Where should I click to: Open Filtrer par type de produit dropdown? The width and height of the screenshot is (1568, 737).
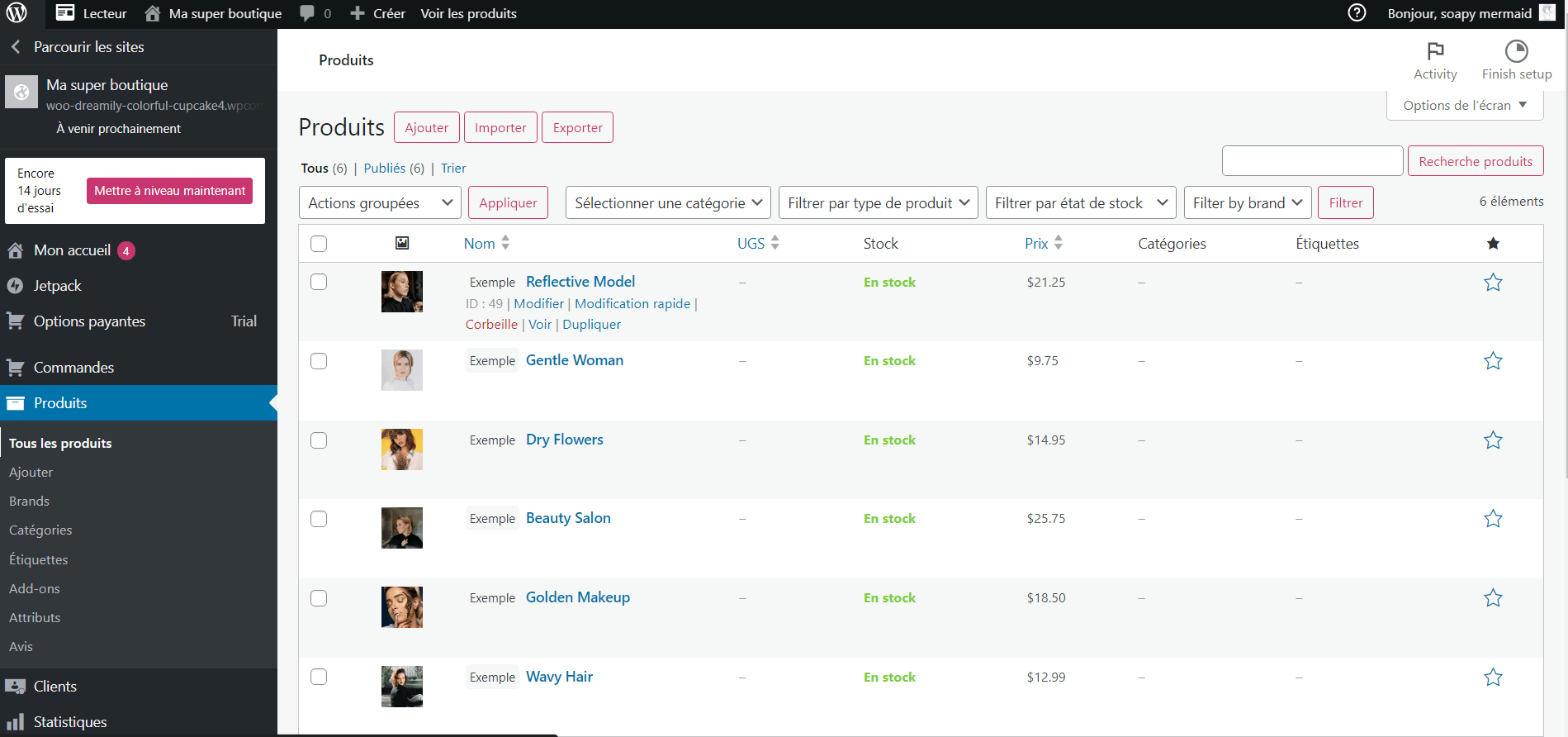click(878, 202)
